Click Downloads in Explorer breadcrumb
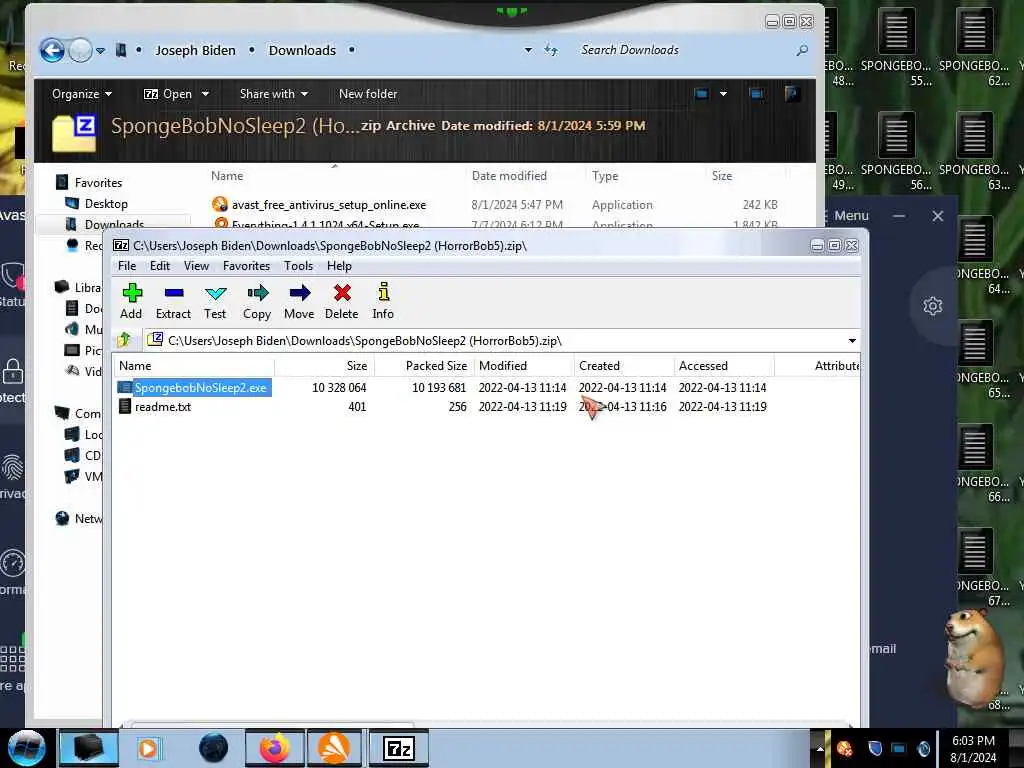This screenshot has width=1024, height=768. [x=302, y=50]
